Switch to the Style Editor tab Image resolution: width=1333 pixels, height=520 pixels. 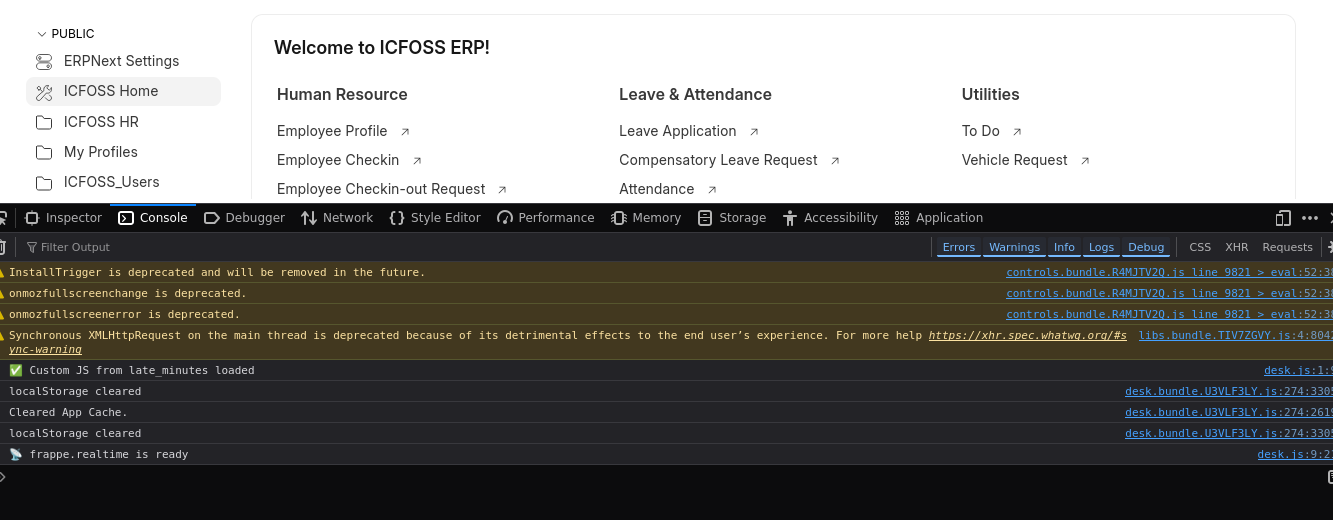[x=435, y=218]
